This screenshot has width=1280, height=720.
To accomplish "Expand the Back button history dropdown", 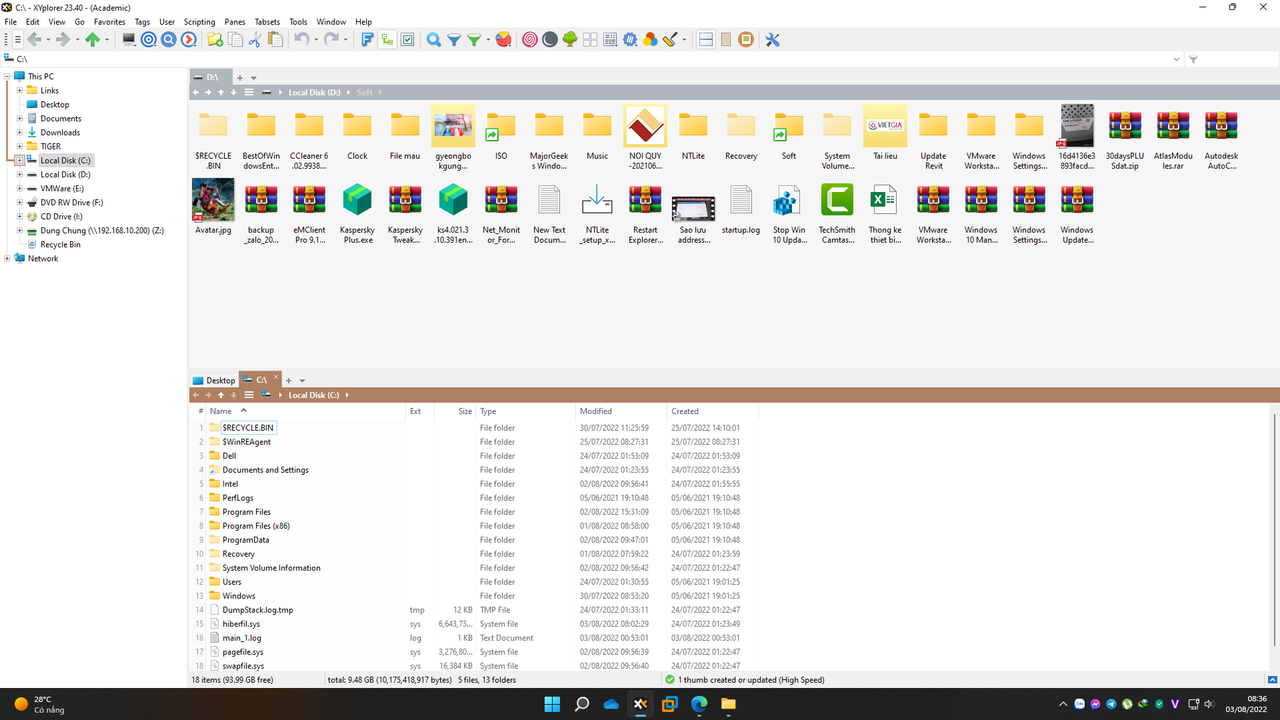I will point(46,40).
